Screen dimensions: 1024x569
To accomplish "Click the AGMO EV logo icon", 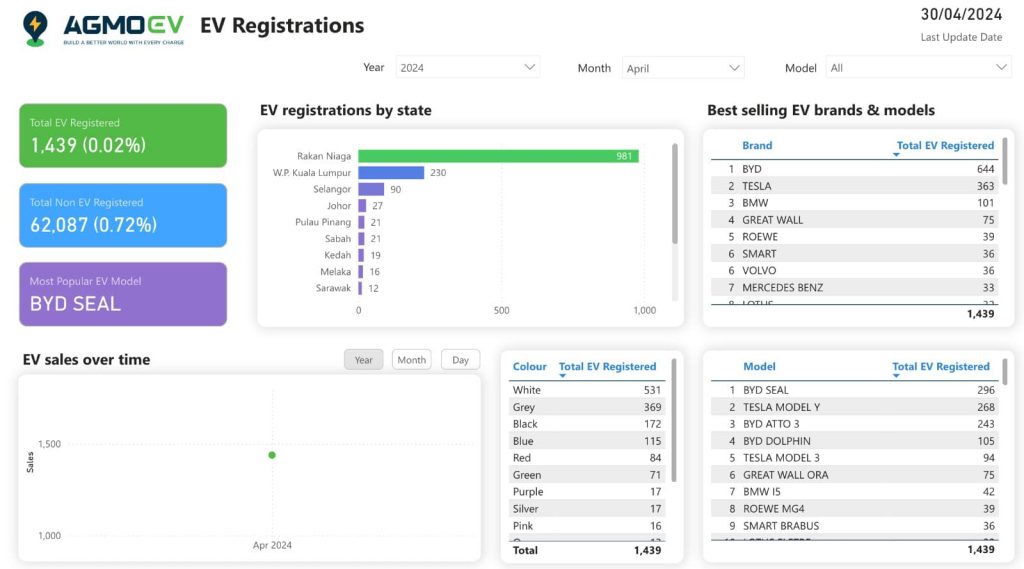I will click(x=36, y=28).
